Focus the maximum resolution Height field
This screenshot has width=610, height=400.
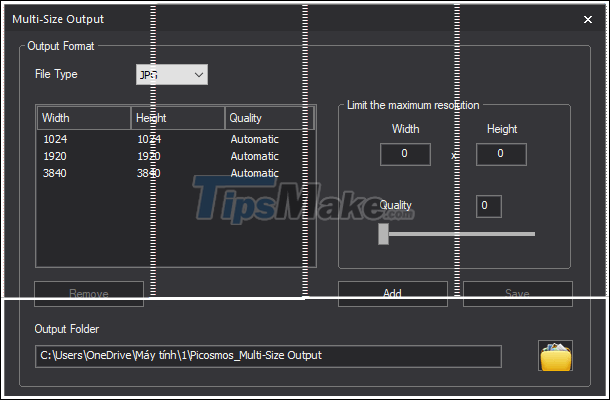501,154
